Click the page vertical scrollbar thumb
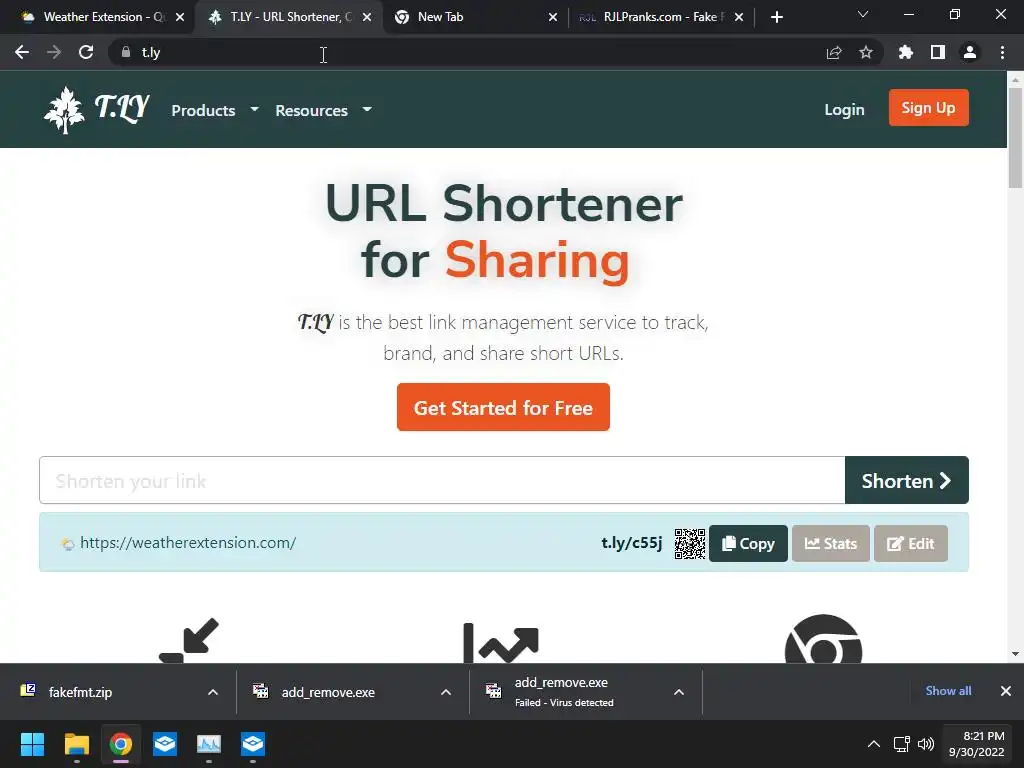This screenshot has width=1024, height=768. [x=1015, y=137]
